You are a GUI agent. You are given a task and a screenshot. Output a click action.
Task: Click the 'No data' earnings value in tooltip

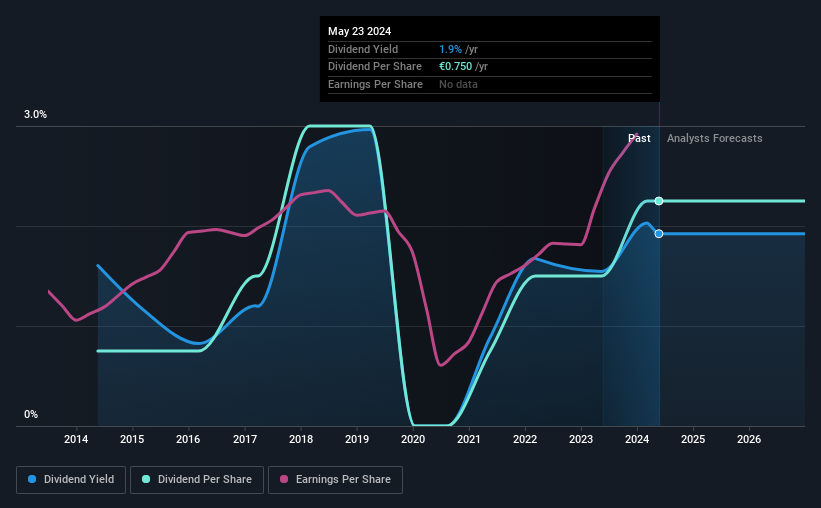point(458,84)
